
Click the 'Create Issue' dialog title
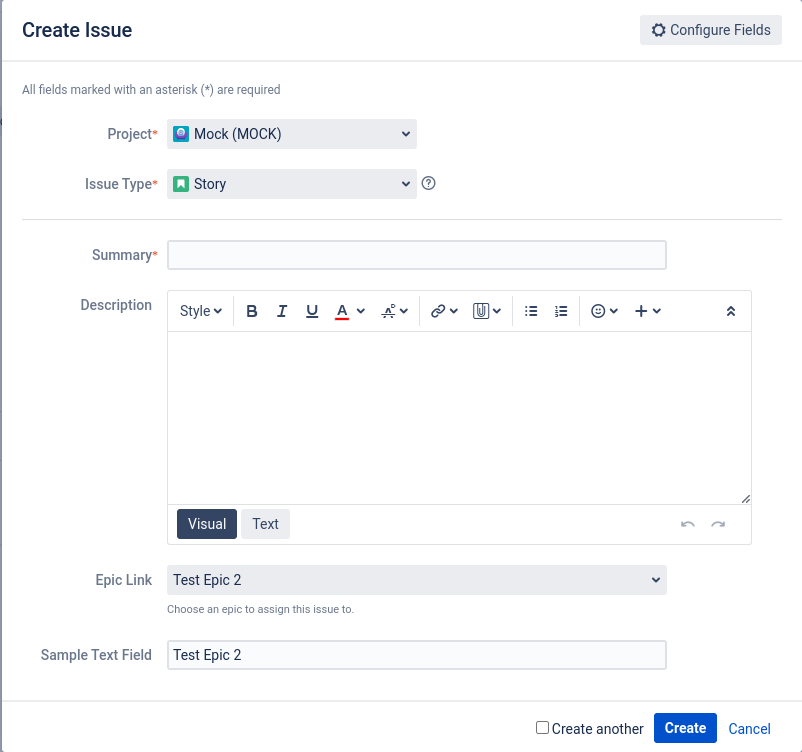(77, 30)
